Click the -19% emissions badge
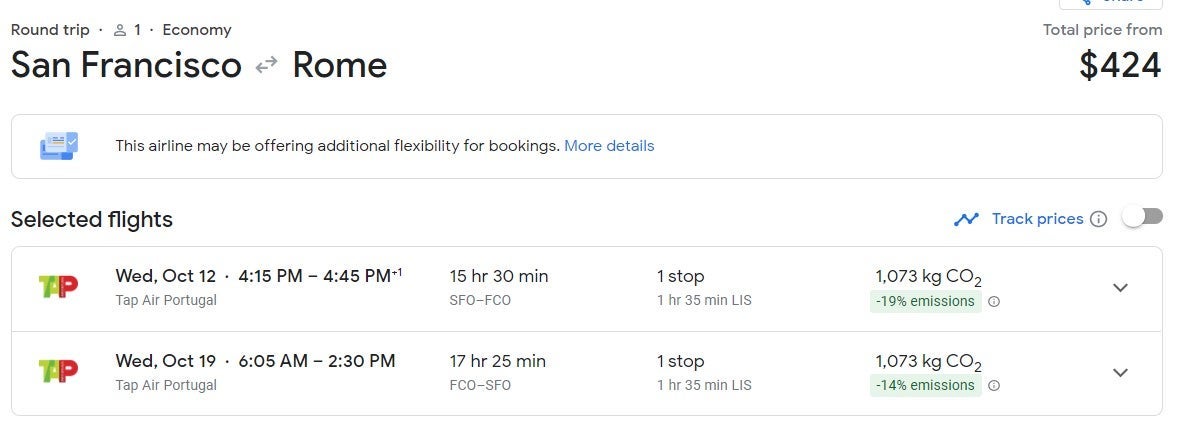Viewport: 1183px width, 438px height. tap(925, 302)
